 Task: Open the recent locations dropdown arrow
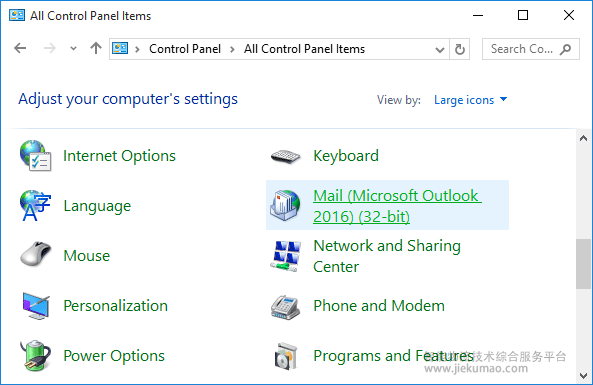[73, 48]
